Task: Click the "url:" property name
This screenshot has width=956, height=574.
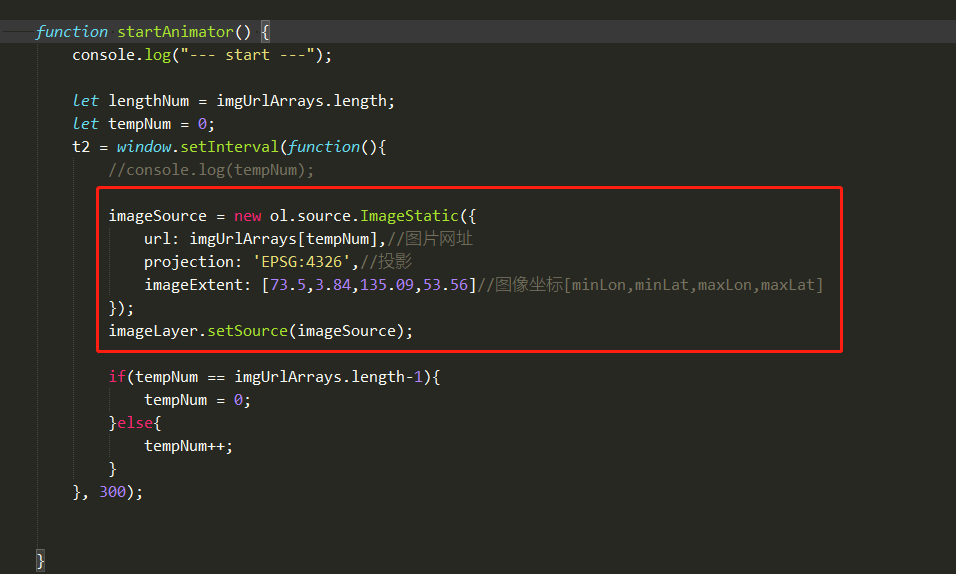Action: point(162,239)
